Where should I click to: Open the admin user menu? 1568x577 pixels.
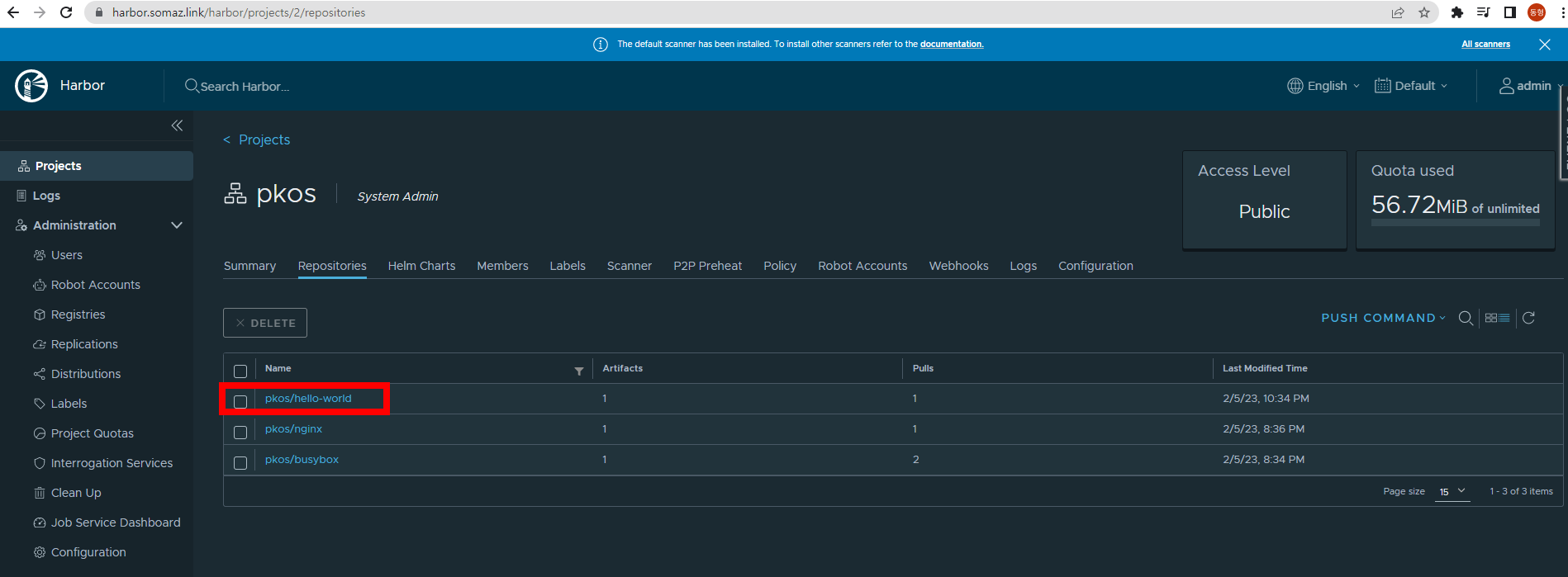(x=1531, y=86)
